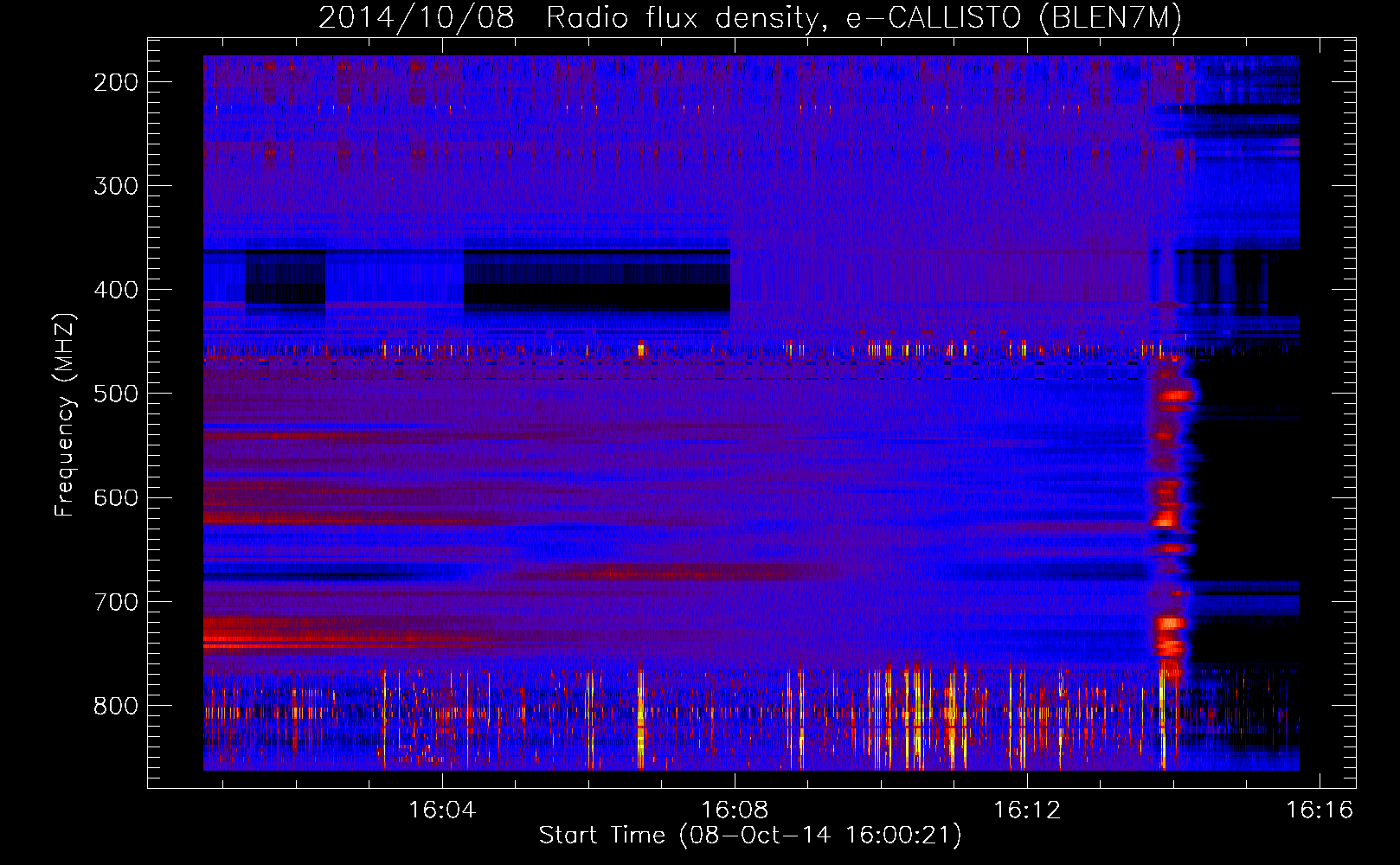Click the 16:12 time tick label
Screen dimensions: 1400x865
point(1027,811)
